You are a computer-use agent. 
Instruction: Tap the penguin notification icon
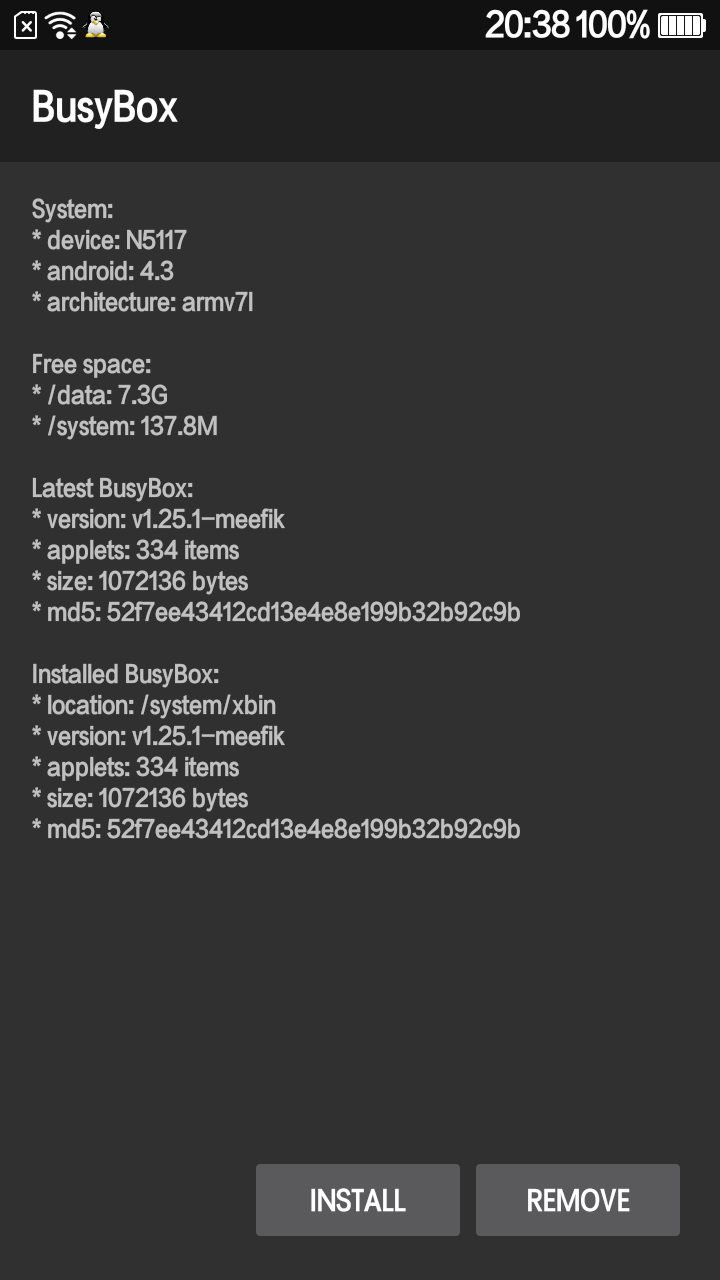coord(96,25)
